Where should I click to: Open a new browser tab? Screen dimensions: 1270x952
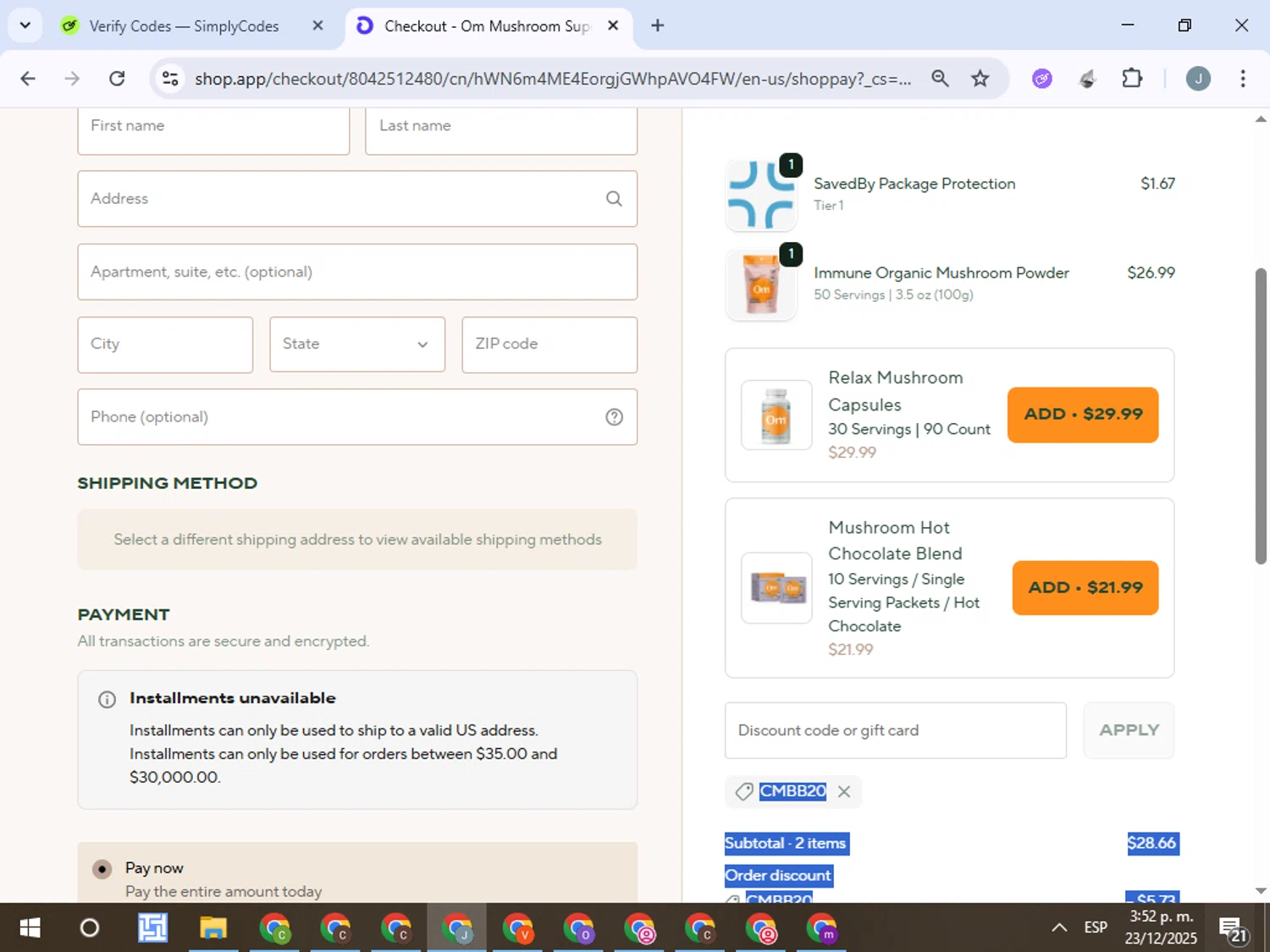click(657, 25)
